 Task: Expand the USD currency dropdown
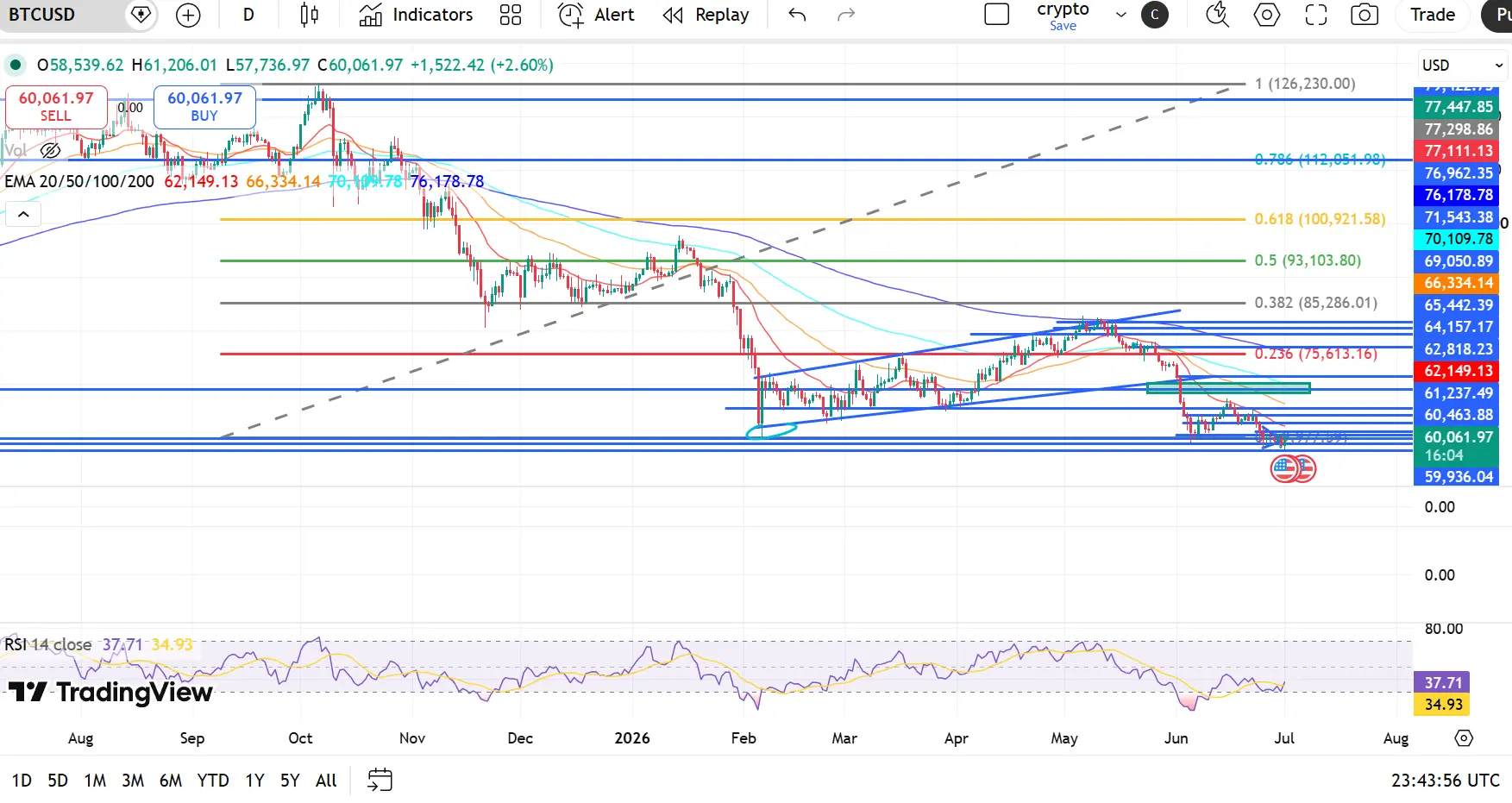tap(1463, 66)
